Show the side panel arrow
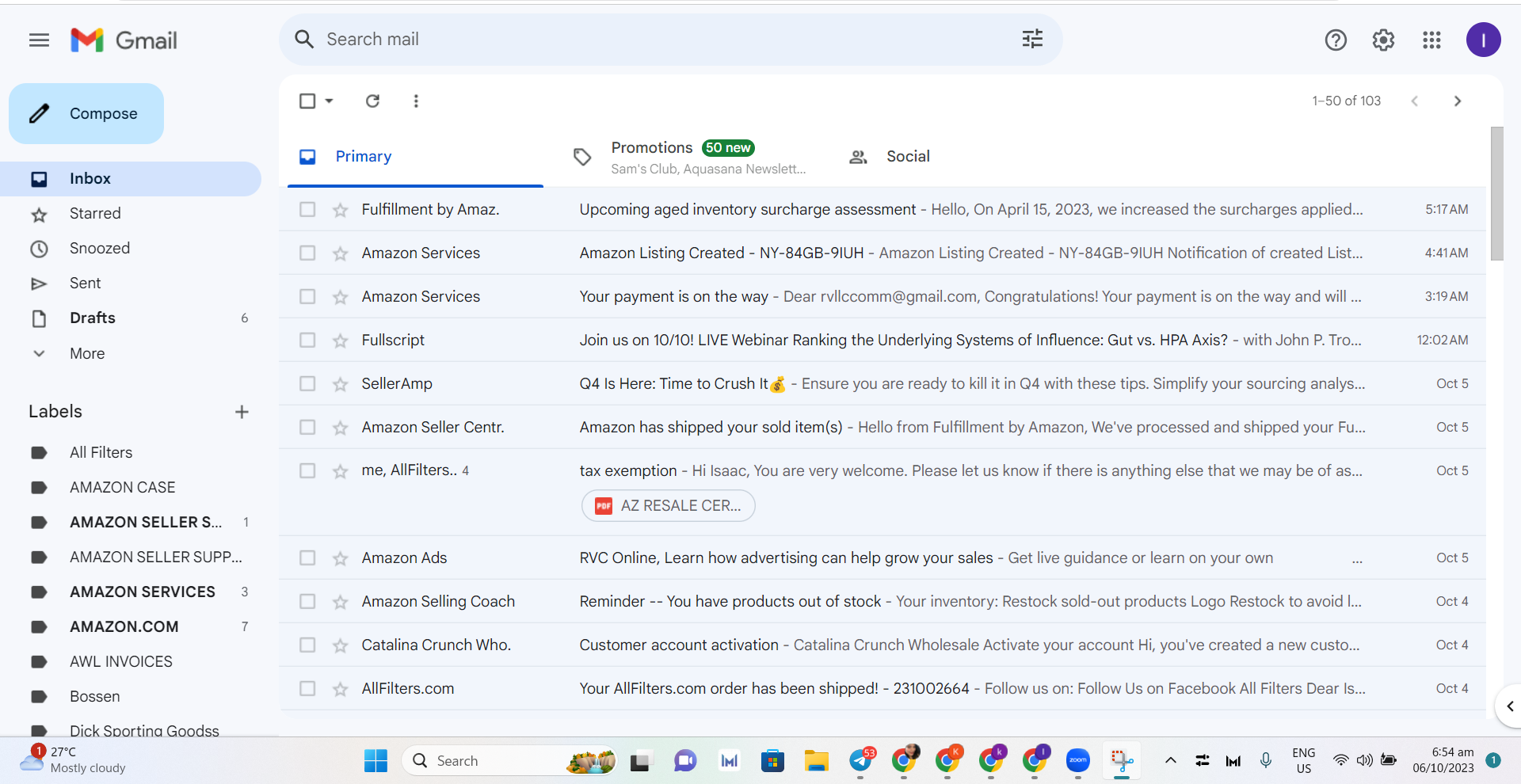 [x=1510, y=706]
